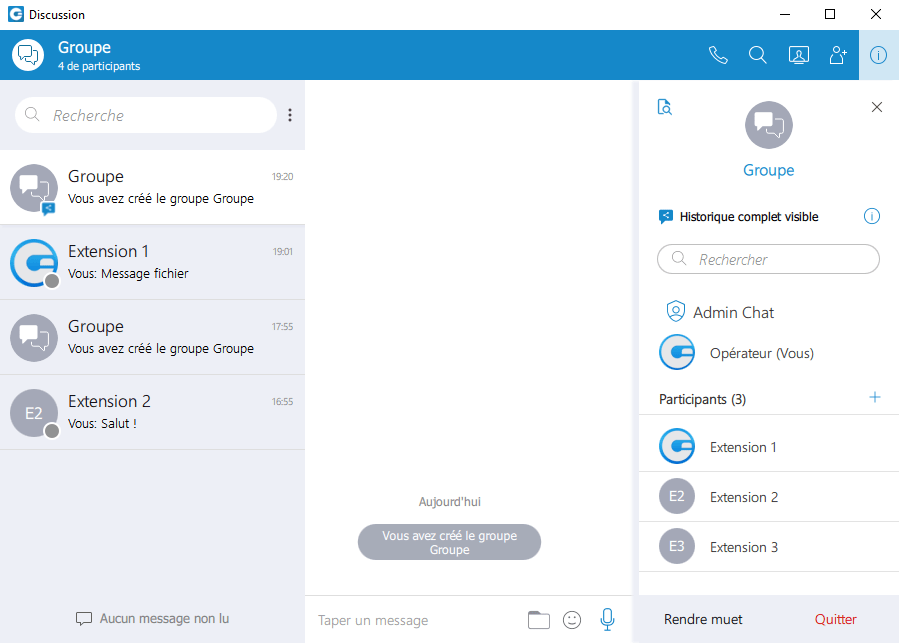Open Groupe conversation from 17:55
Image resolution: width=899 pixels, height=643 pixels.
153,338
